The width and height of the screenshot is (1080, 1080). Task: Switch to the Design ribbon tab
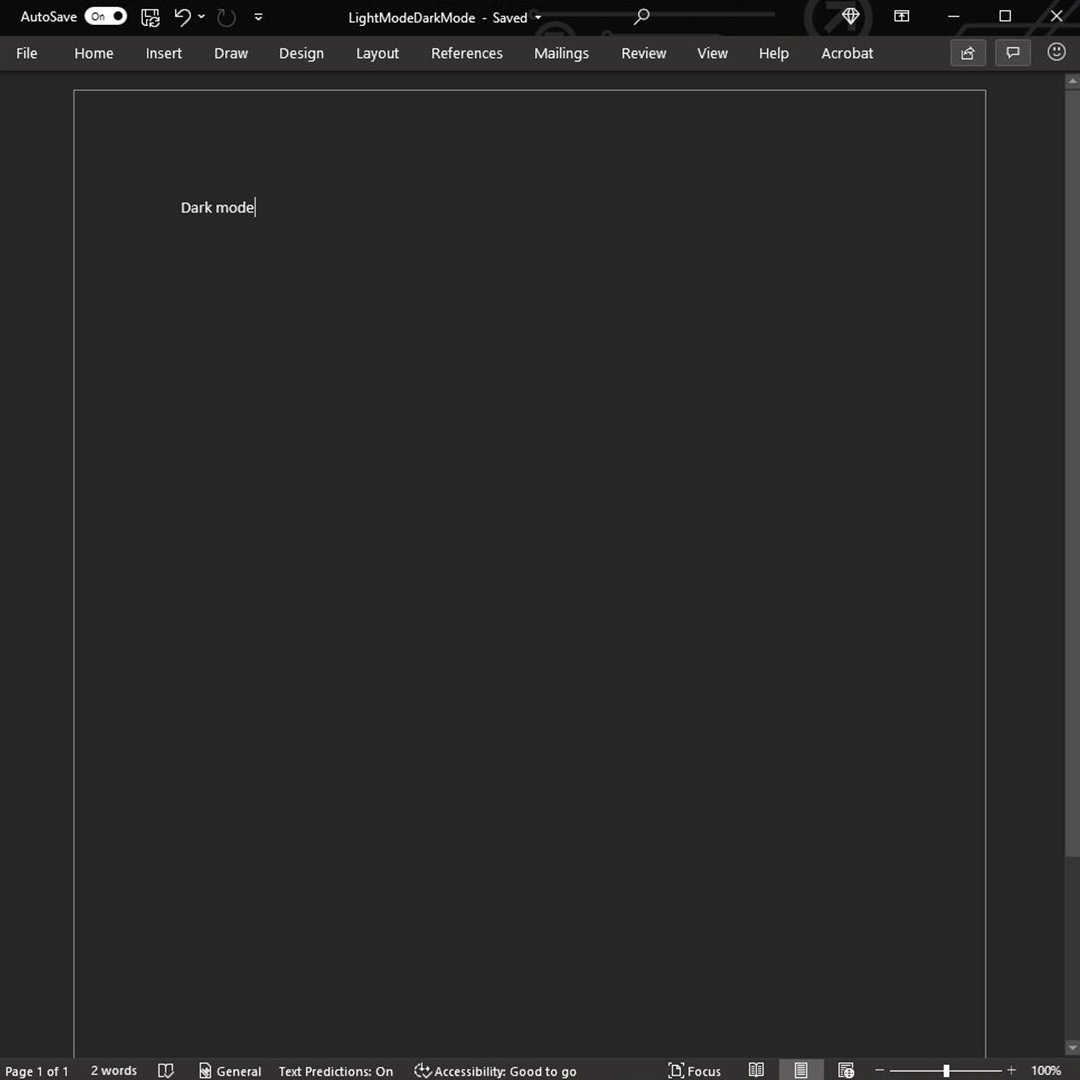(301, 53)
